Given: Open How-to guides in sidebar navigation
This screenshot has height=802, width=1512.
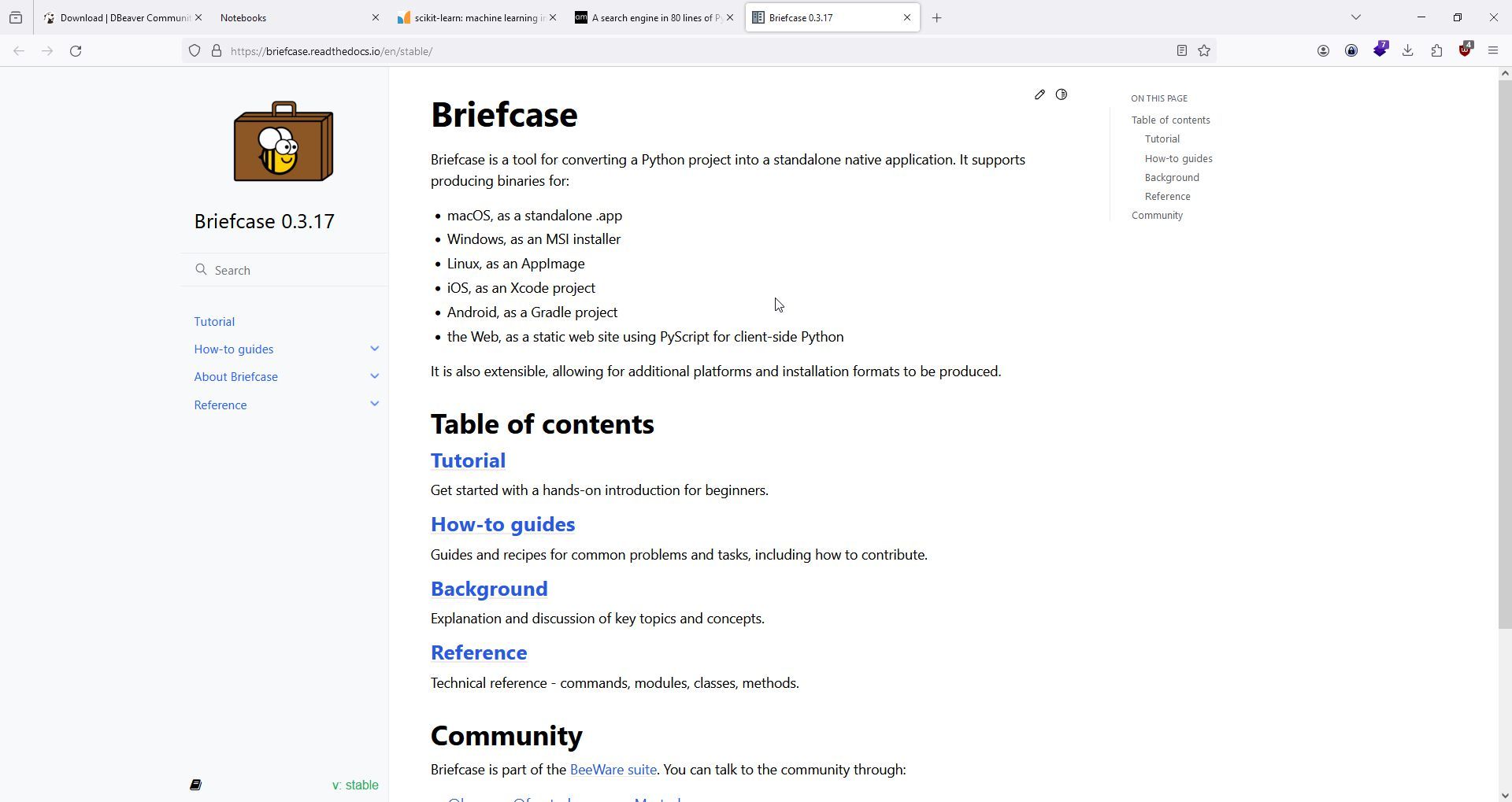Looking at the screenshot, I should 234,349.
